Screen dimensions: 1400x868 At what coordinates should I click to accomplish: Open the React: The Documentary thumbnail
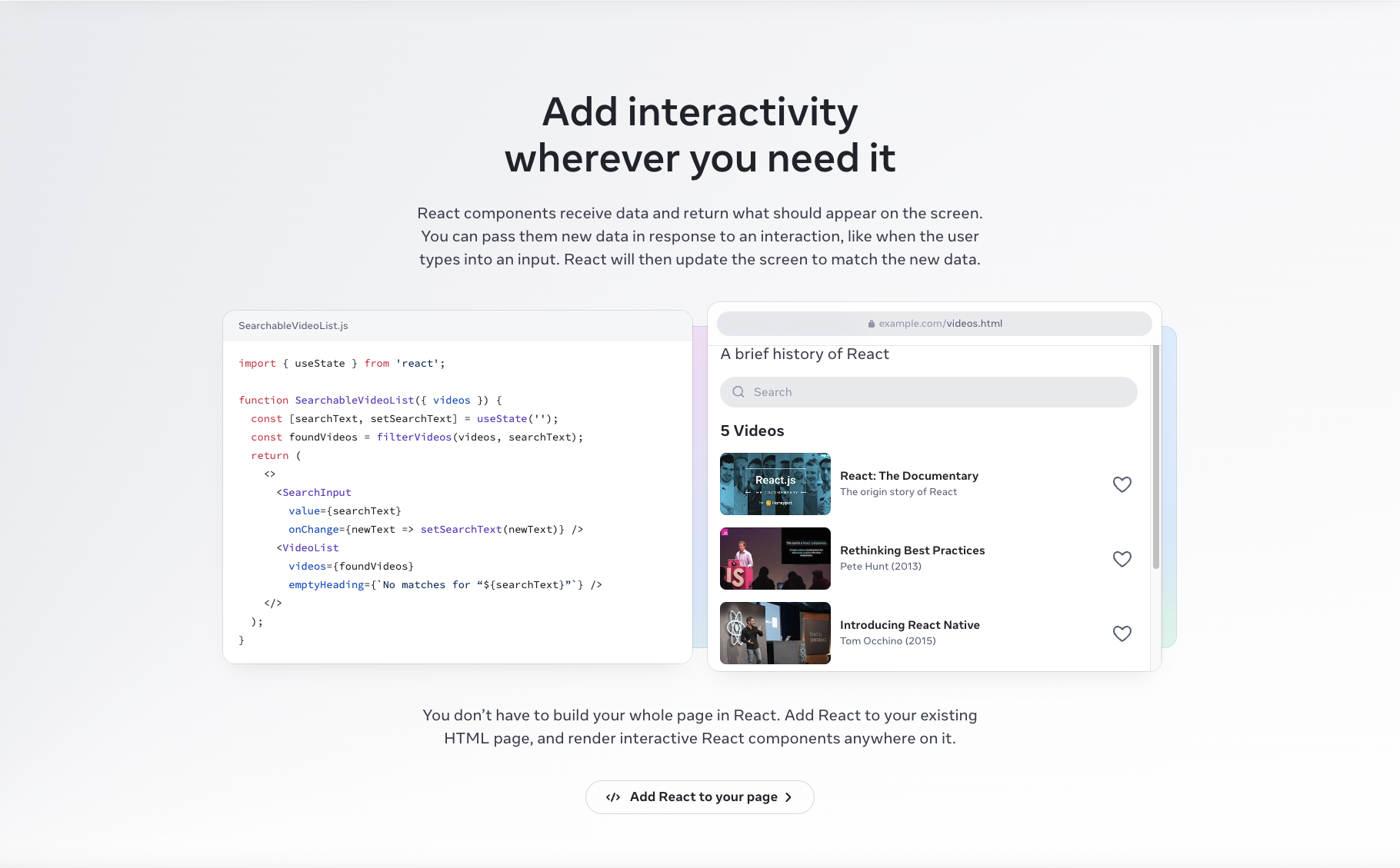pos(775,484)
